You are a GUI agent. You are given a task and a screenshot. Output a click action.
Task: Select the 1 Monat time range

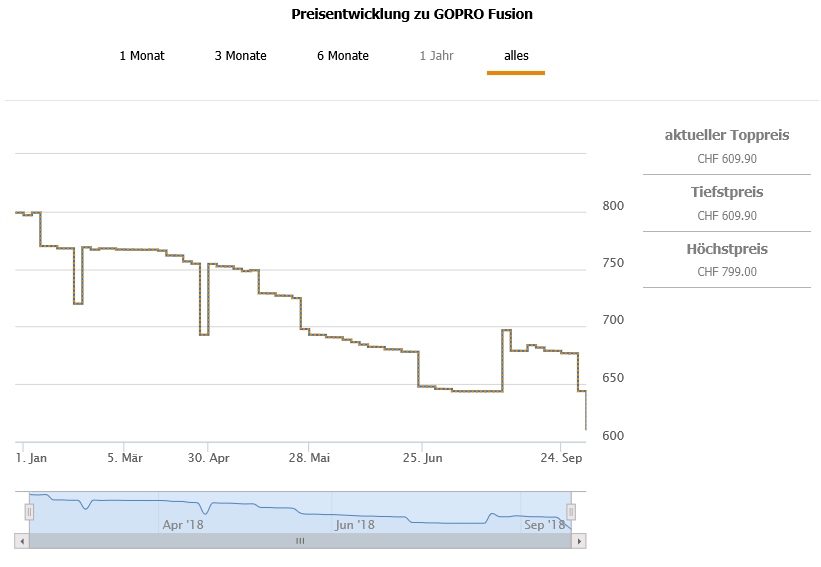[142, 56]
